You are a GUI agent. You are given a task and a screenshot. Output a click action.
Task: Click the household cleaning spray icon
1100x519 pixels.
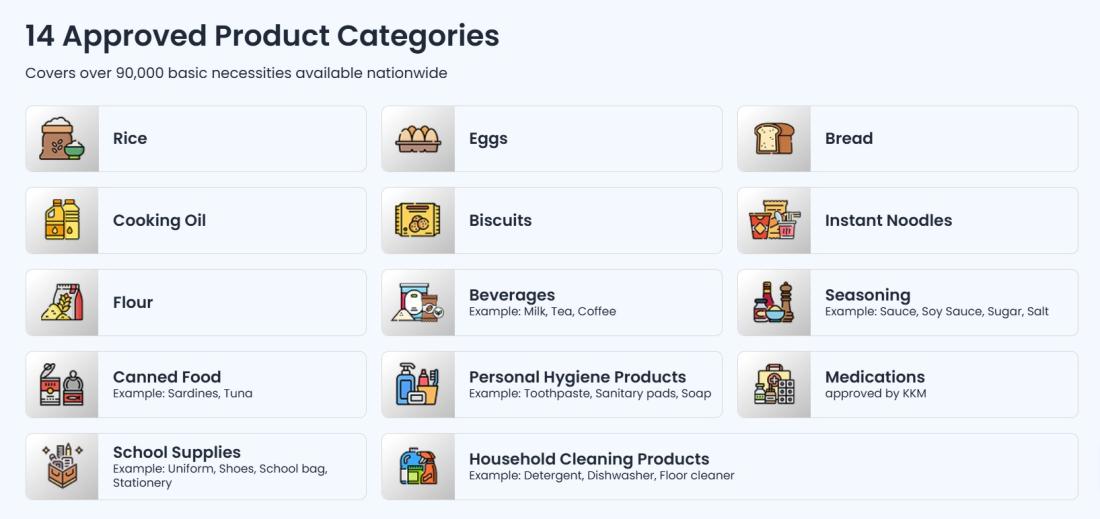[418, 466]
